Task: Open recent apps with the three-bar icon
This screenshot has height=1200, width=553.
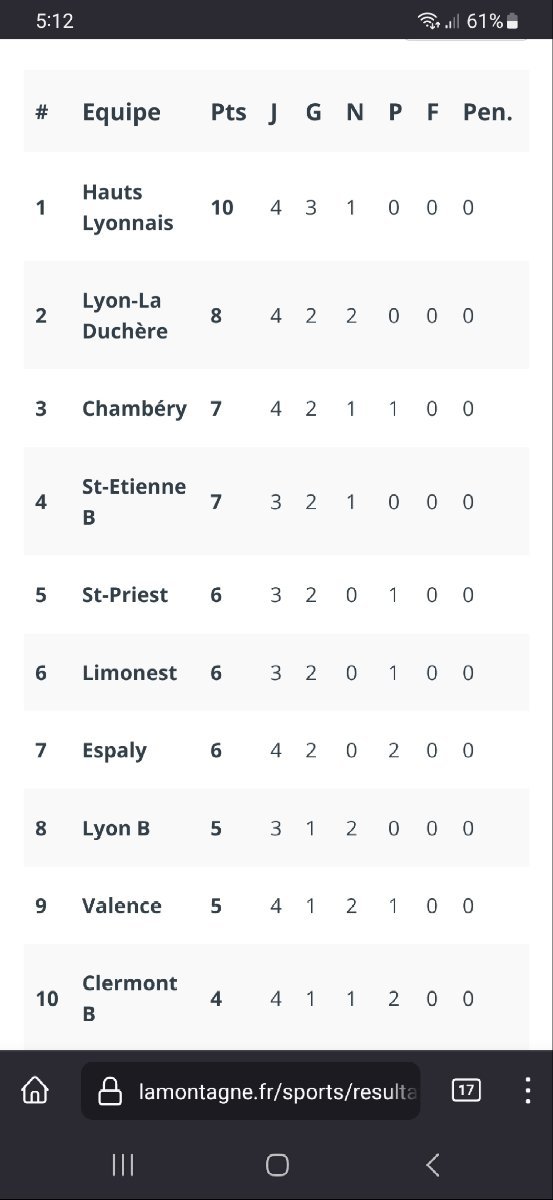Action: [x=123, y=1164]
